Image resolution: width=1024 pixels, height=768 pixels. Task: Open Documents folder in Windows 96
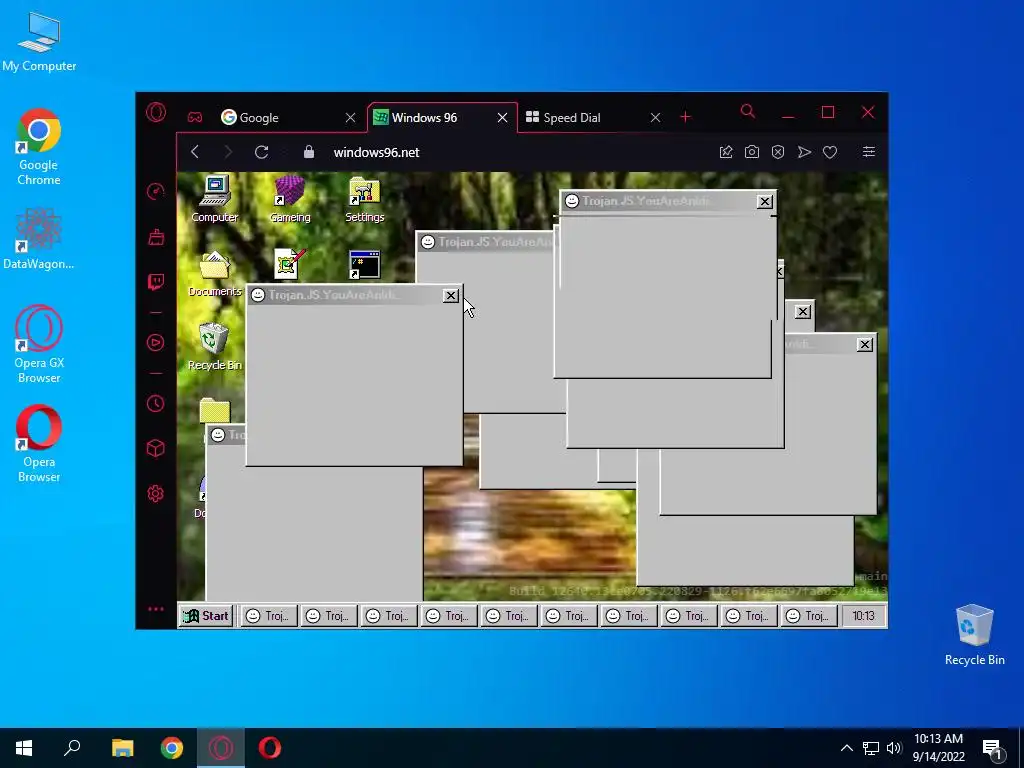coord(215,273)
